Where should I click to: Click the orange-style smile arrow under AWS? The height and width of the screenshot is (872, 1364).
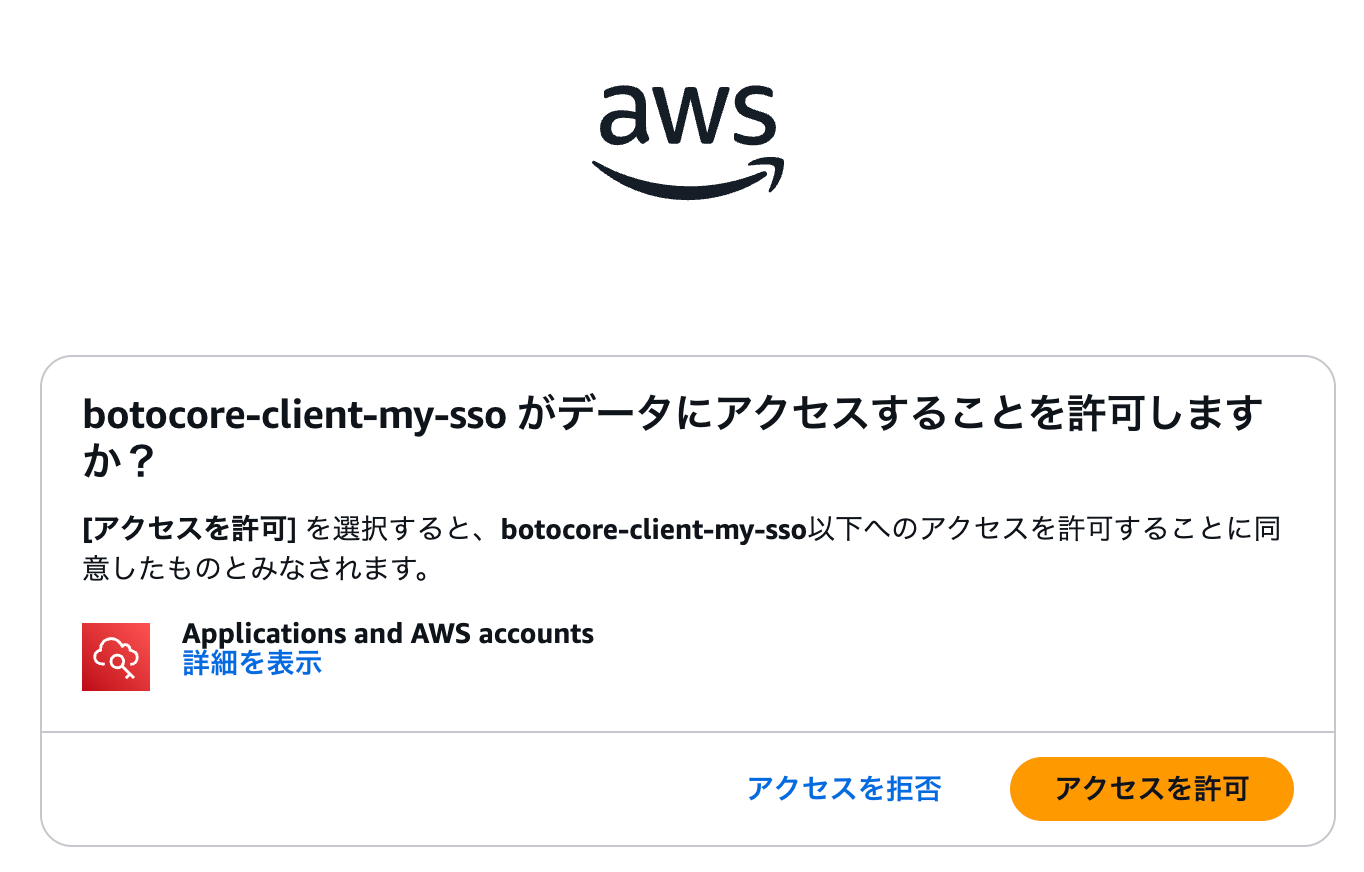688,177
